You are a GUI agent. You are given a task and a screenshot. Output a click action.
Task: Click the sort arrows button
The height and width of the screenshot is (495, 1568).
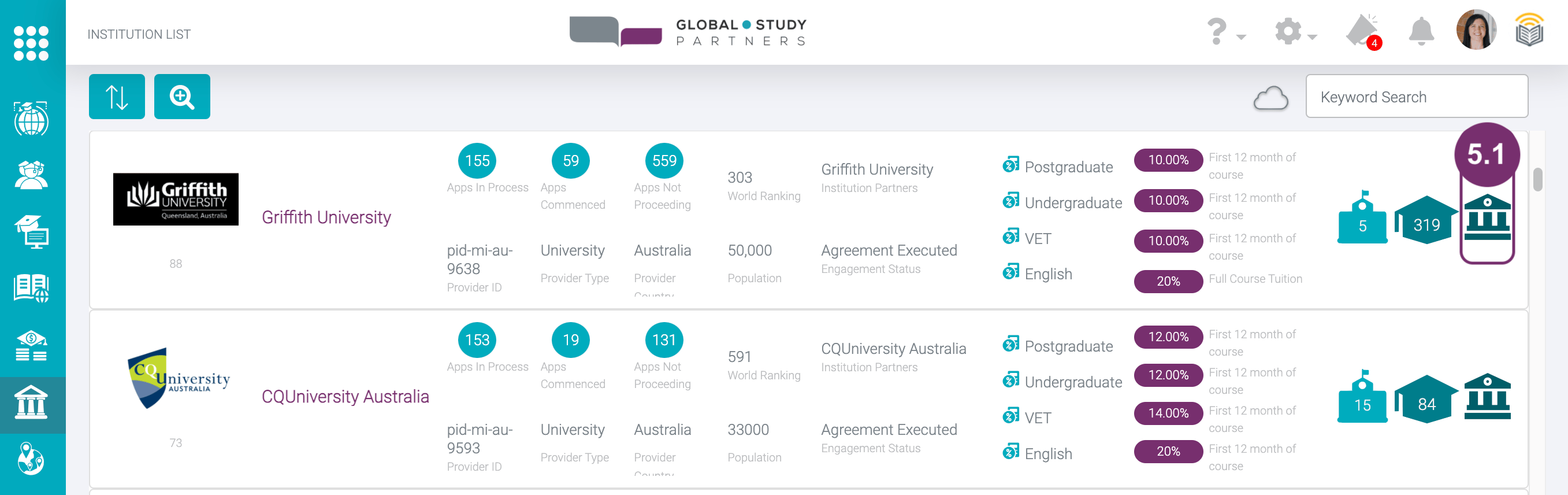(117, 97)
